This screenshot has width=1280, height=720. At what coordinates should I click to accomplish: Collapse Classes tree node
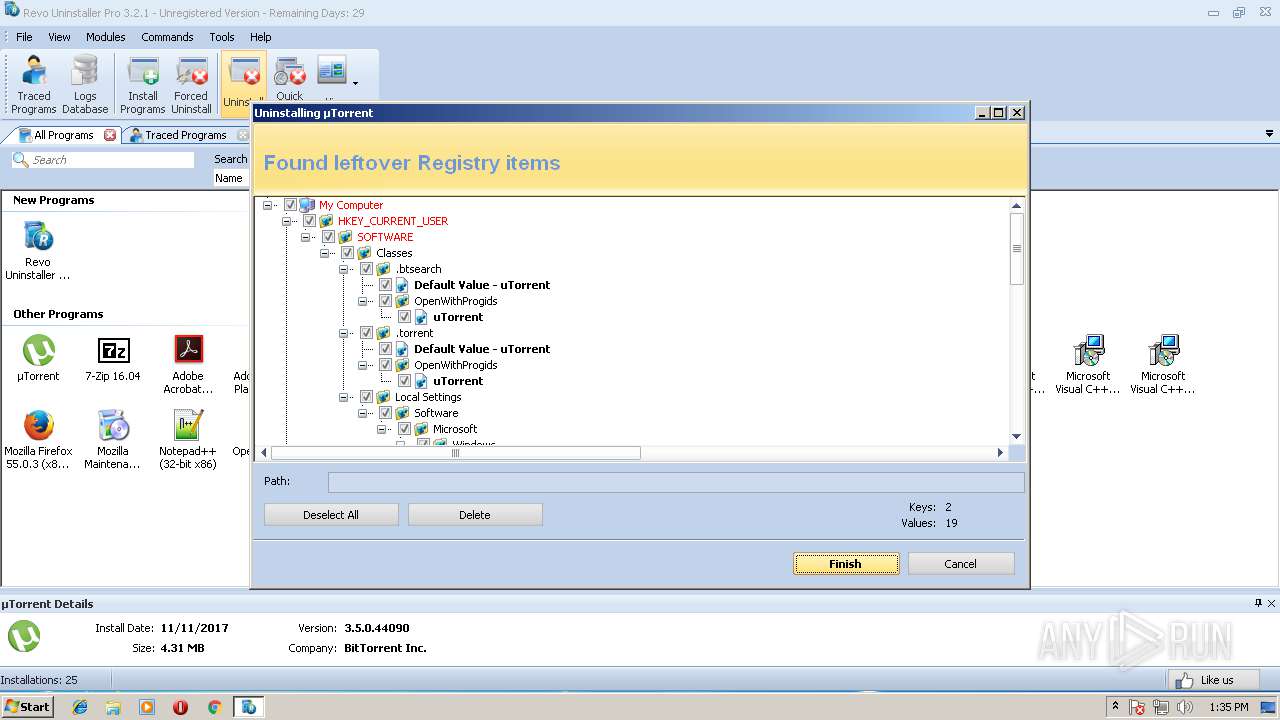(325, 253)
